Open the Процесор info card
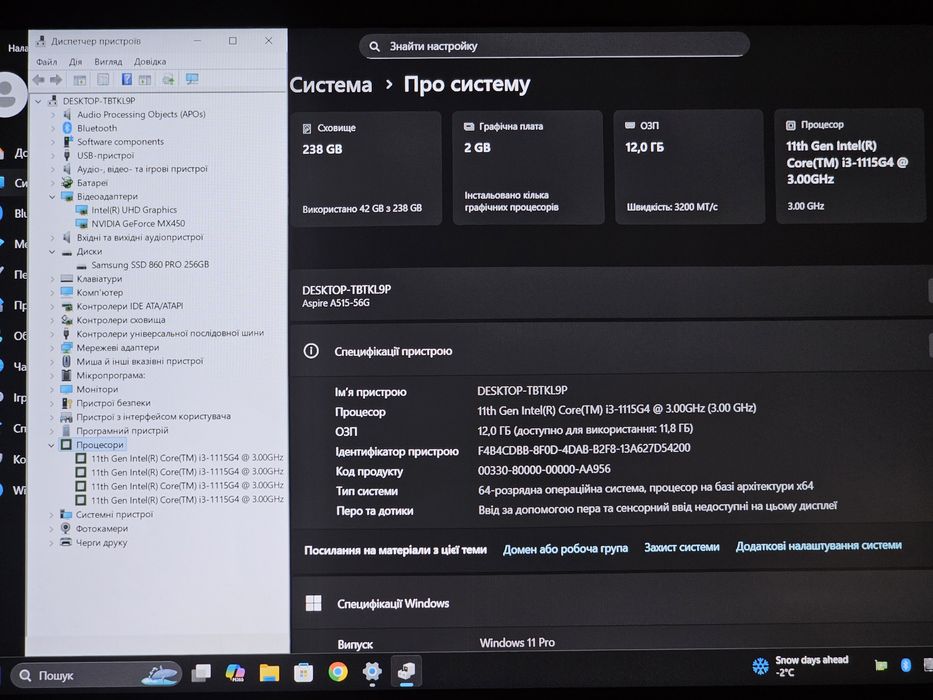The width and height of the screenshot is (933, 700). (x=851, y=165)
